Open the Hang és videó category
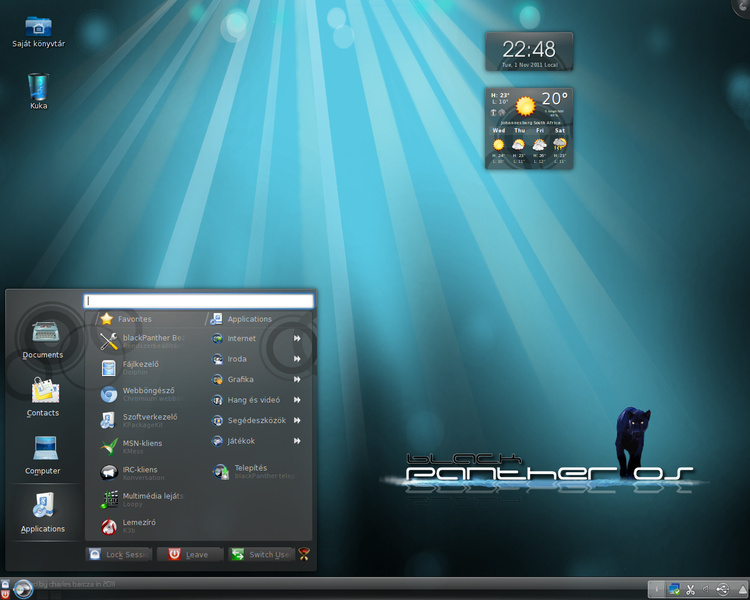The width and height of the screenshot is (750, 600). 256,400
